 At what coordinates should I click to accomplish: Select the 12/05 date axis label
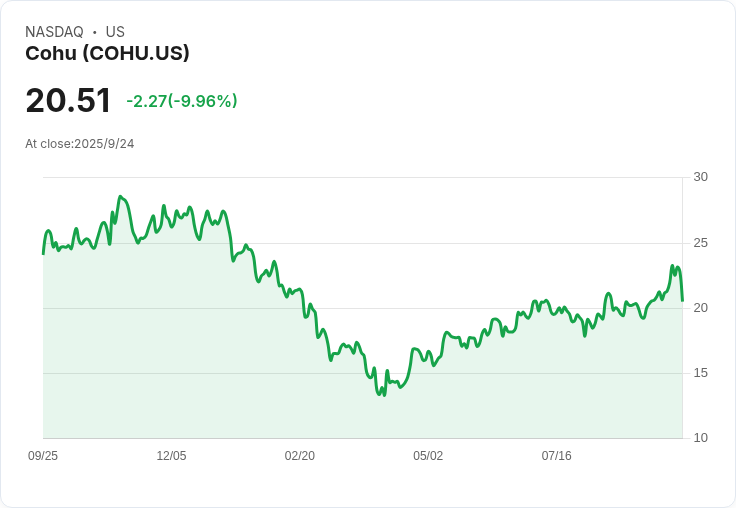171,456
